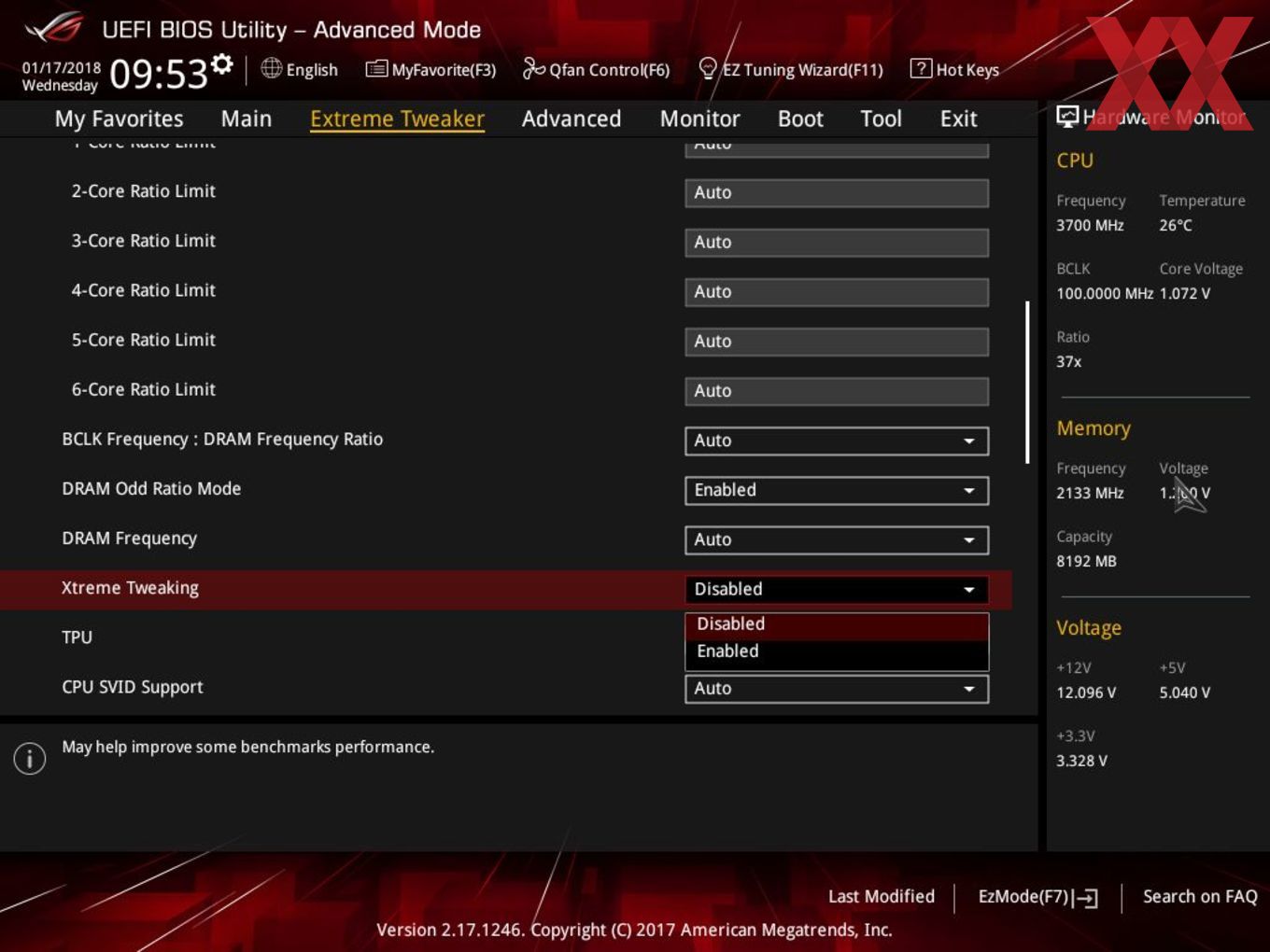Viewport: 1270px width, 952px height.
Task: Open the Monitor tab
Action: [x=699, y=119]
